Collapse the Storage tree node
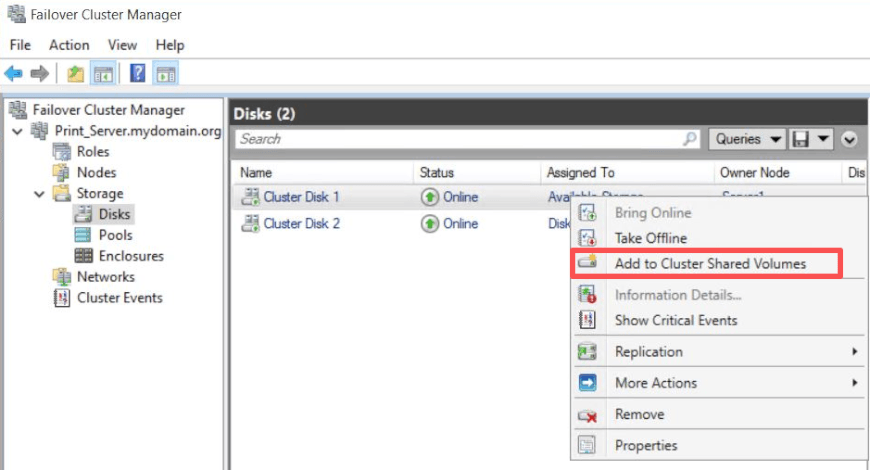The image size is (870, 470). (x=39, y=194)
